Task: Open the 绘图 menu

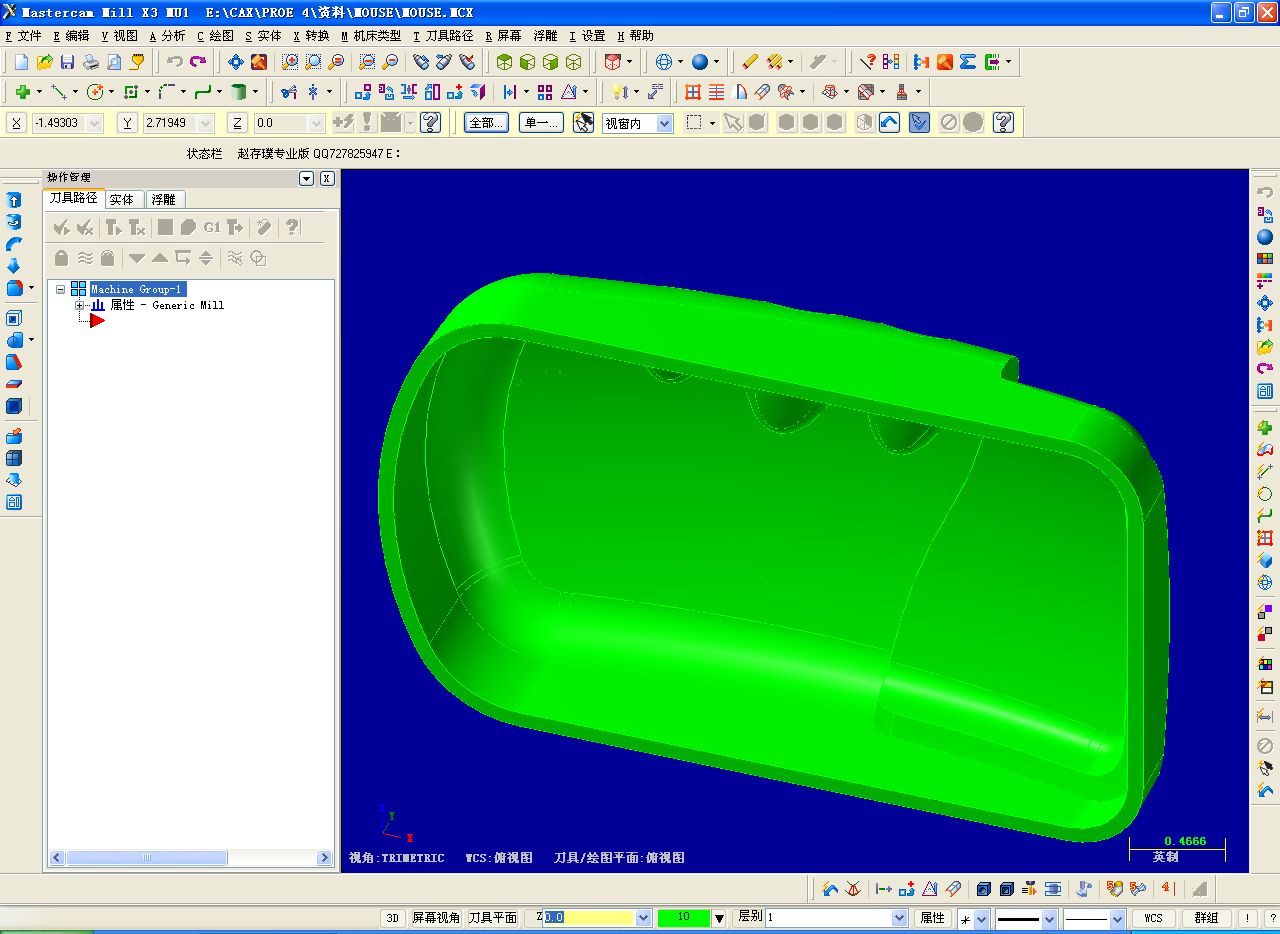Action: click(215, 36)
